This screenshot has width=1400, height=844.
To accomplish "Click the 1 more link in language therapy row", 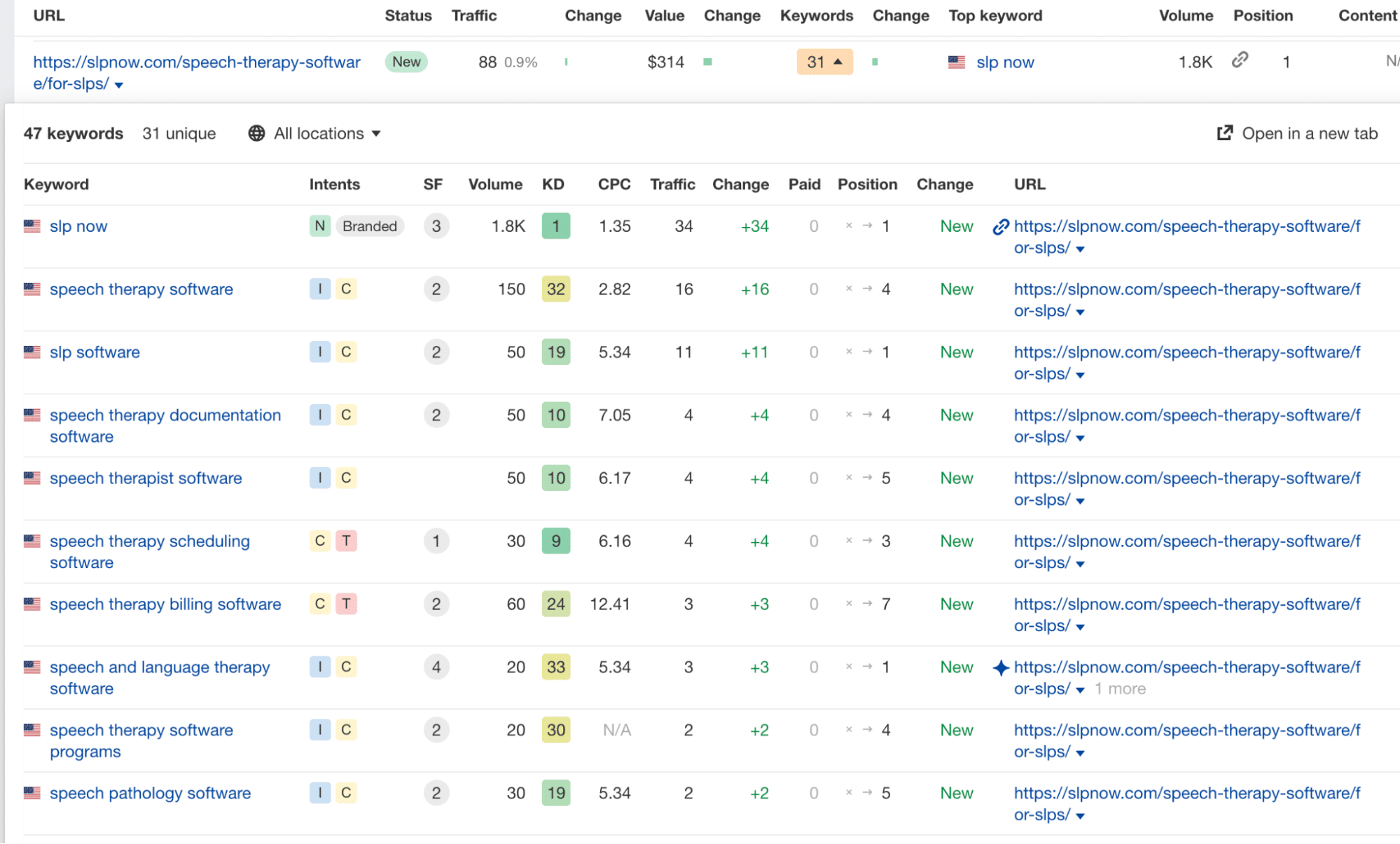I will (x=1120, y=689).
